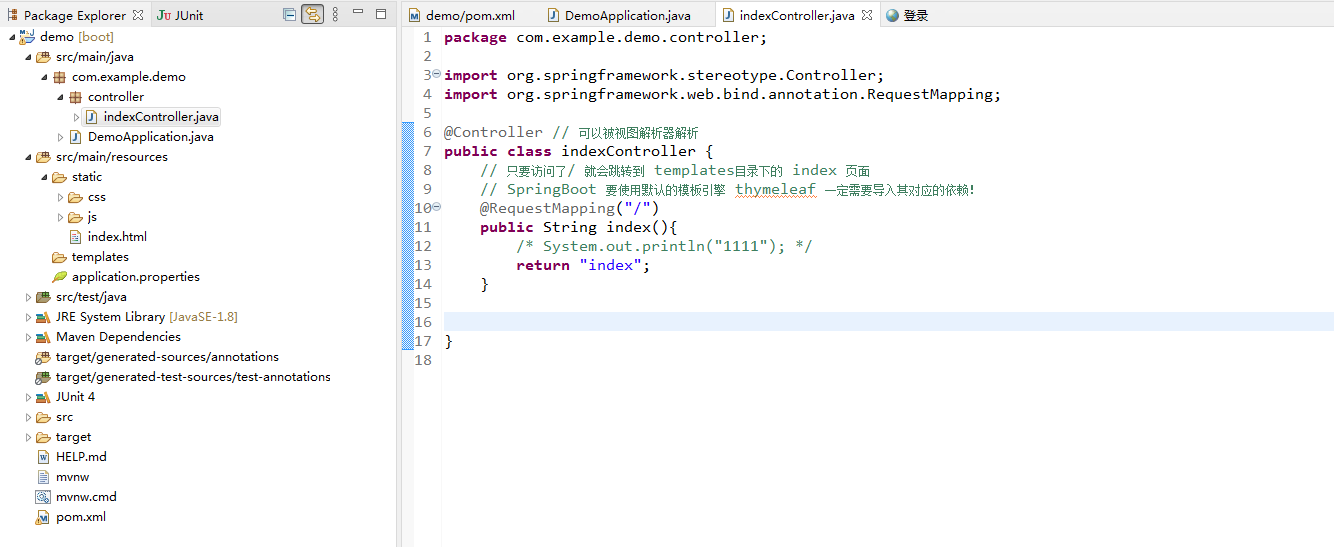This screenshot has height=547, width=1334.
Task: Click the demo project icon
Action: 27,36
